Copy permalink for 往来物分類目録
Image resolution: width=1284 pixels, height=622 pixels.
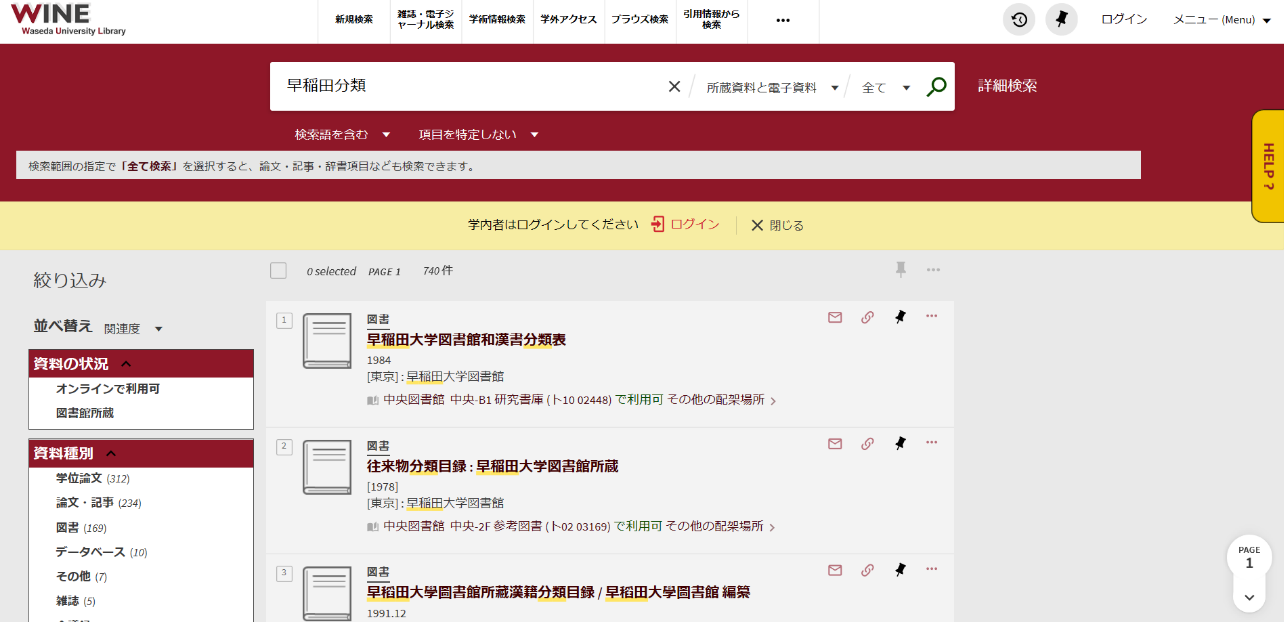(867, 443)
